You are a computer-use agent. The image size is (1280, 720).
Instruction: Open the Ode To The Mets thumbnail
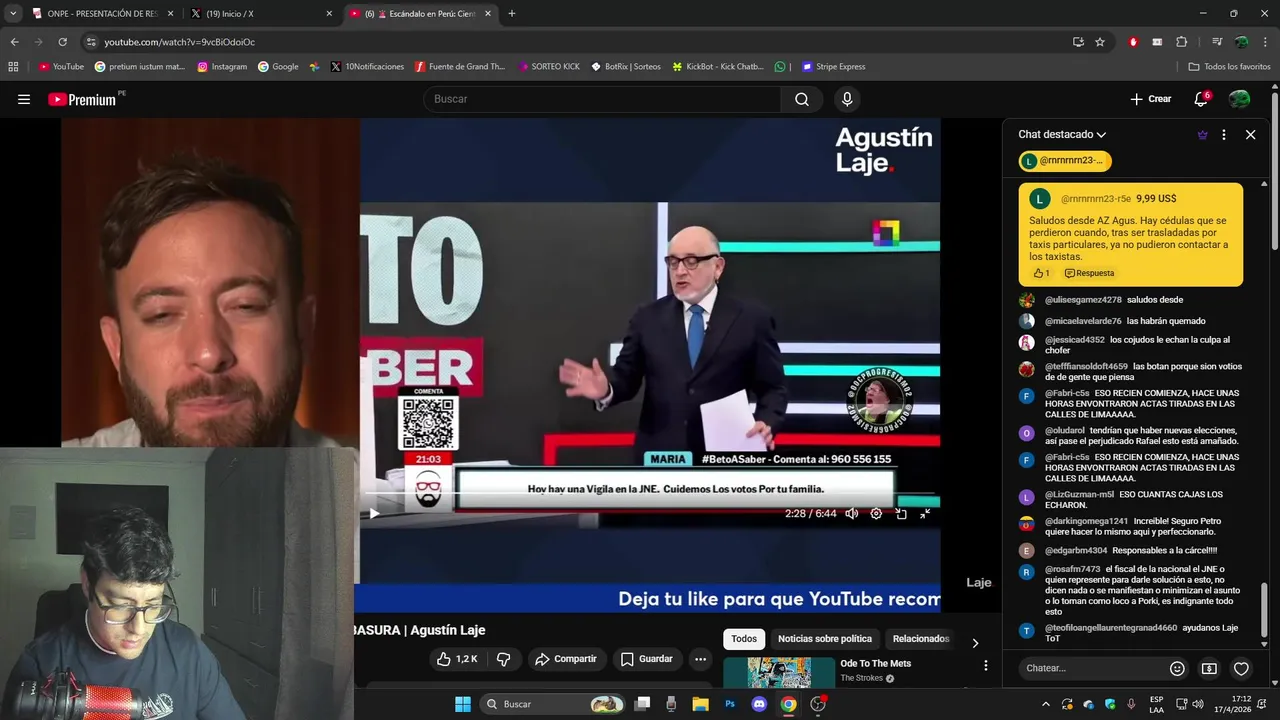pyautogui.click(x=778, y=673)
